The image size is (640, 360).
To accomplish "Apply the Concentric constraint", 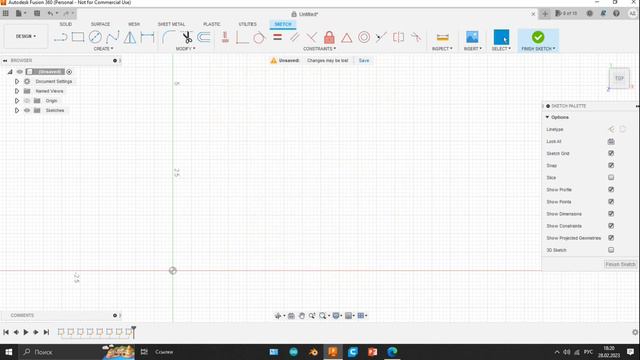I will (x=364, y=37).
